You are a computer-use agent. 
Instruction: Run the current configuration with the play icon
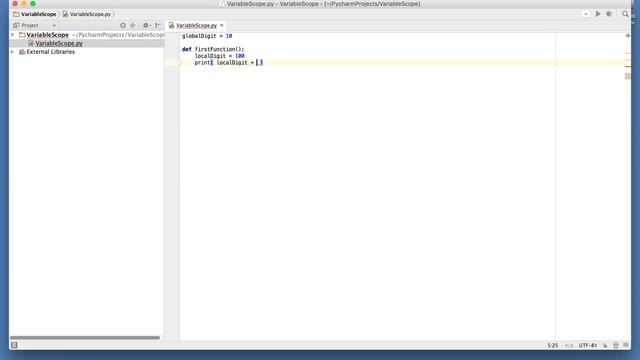[x=598, y=14]
